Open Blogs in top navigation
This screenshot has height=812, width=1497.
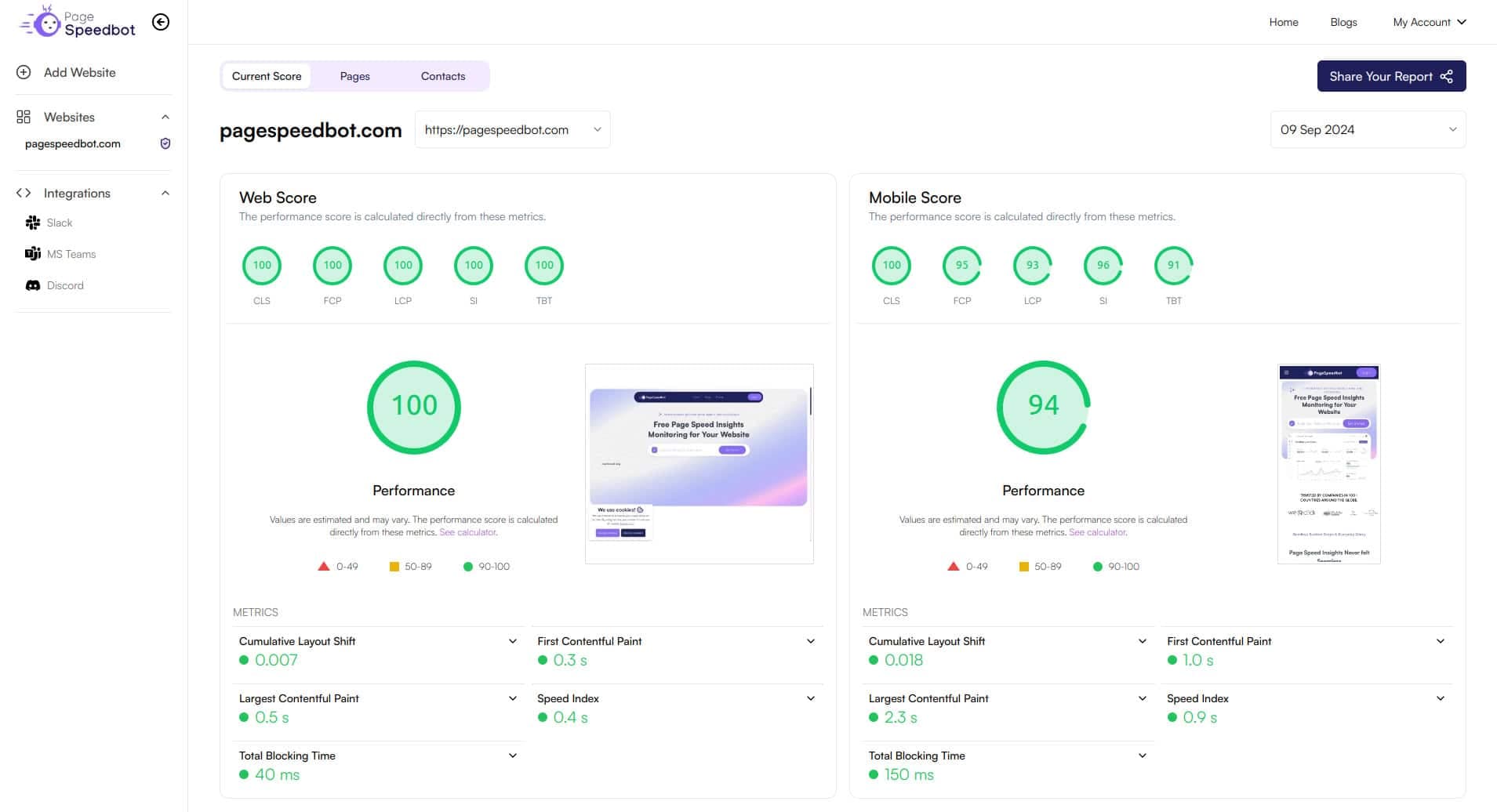point(1343,22)
